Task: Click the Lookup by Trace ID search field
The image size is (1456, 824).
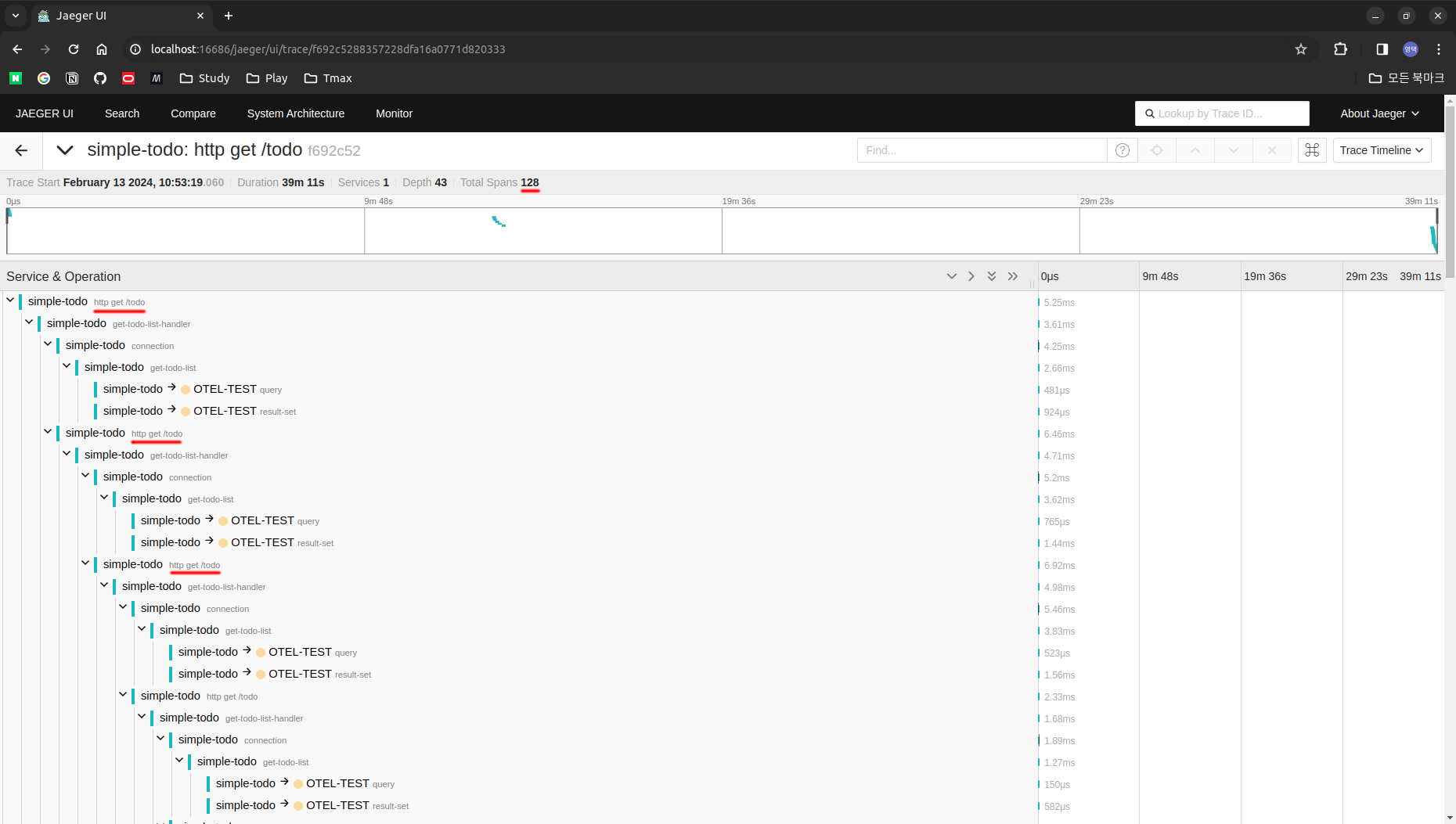Action: point(1221,113)
